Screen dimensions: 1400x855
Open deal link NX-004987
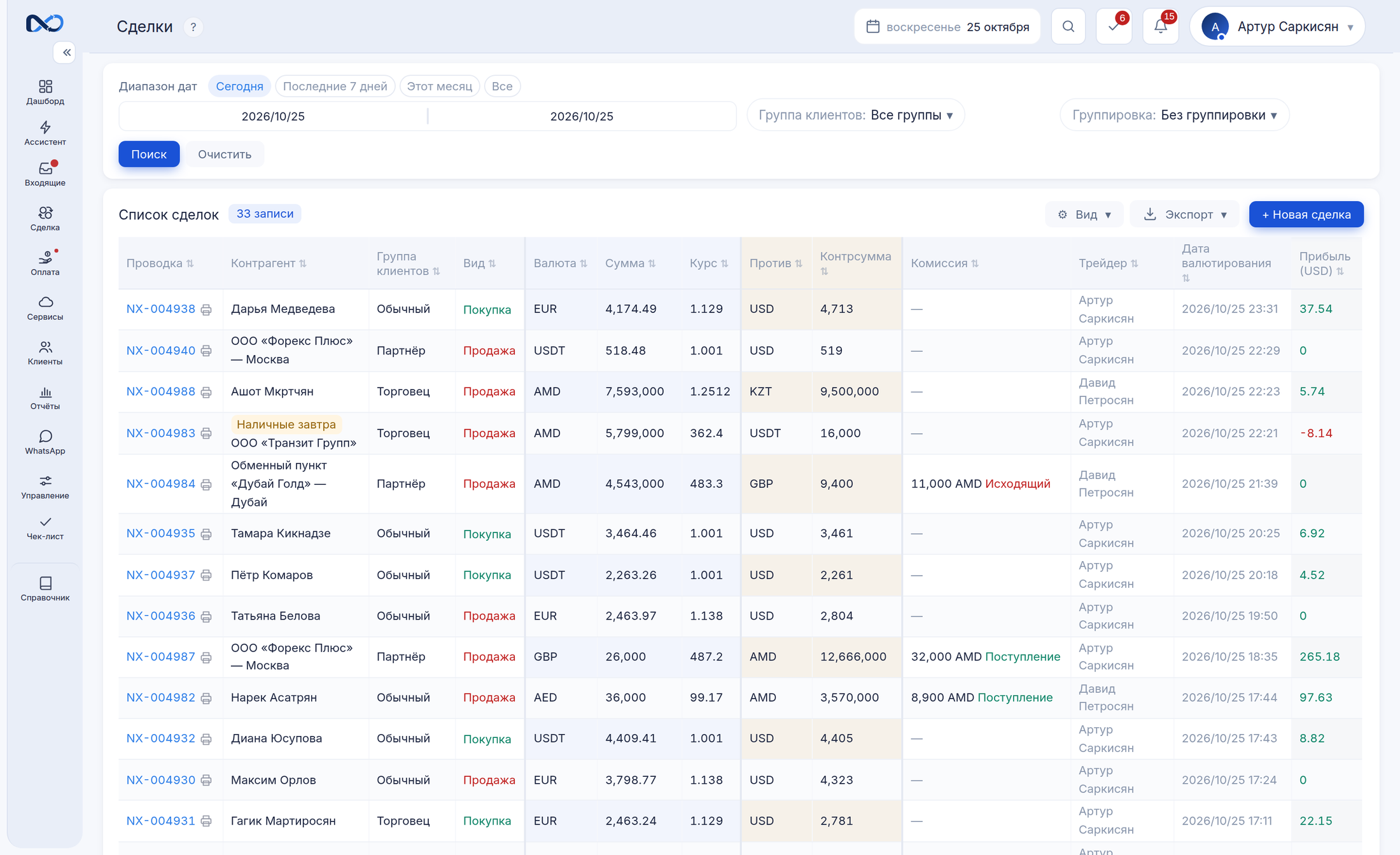[160, 657]
